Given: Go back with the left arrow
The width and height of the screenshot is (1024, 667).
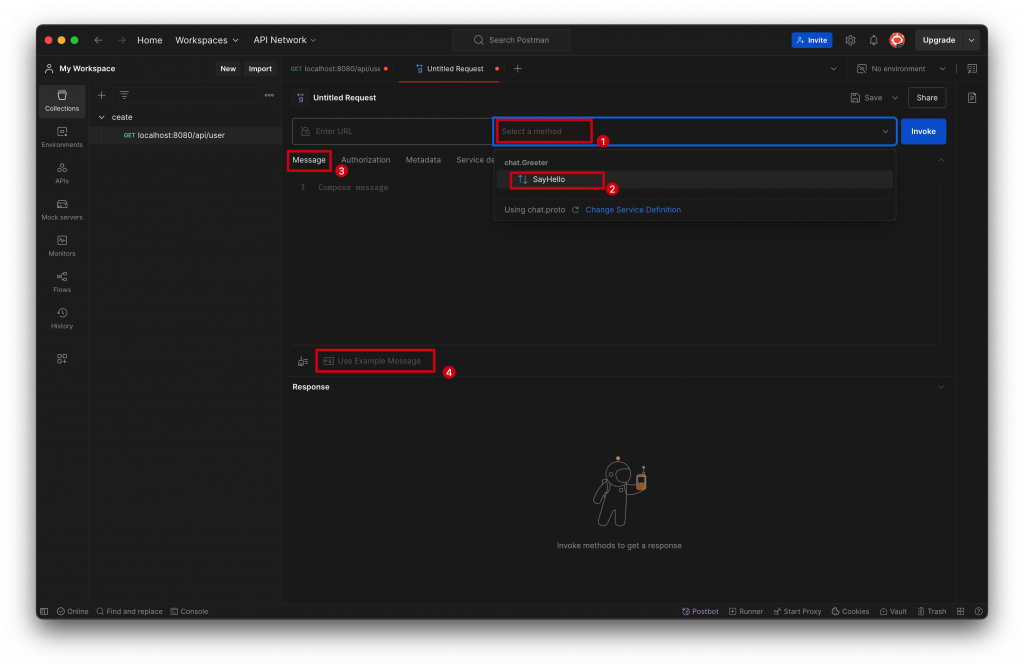Looking at the screenshot, I should coord(98,40).
